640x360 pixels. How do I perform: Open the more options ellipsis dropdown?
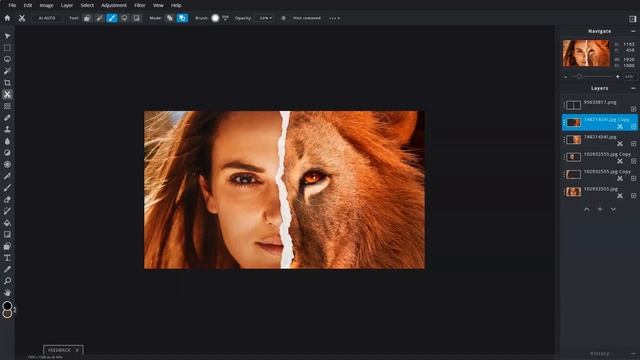[334, 18]
